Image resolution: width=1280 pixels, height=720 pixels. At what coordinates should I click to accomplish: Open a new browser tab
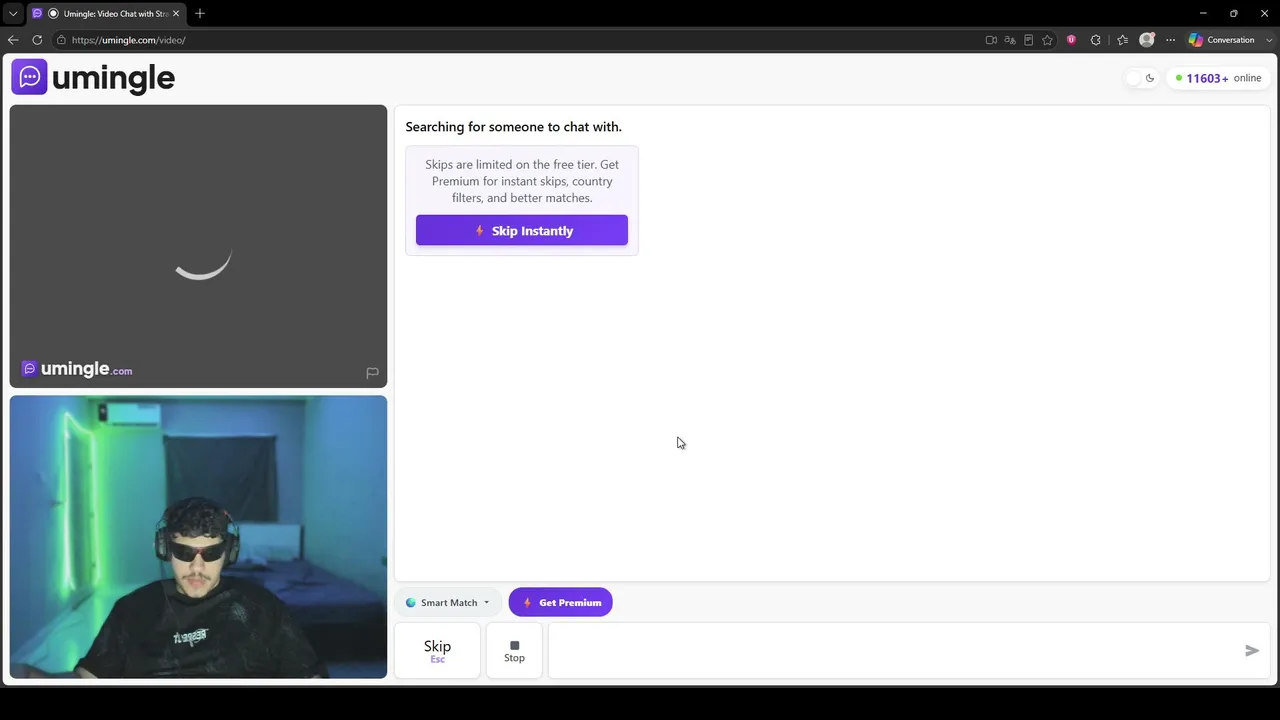tap(200, 13)
